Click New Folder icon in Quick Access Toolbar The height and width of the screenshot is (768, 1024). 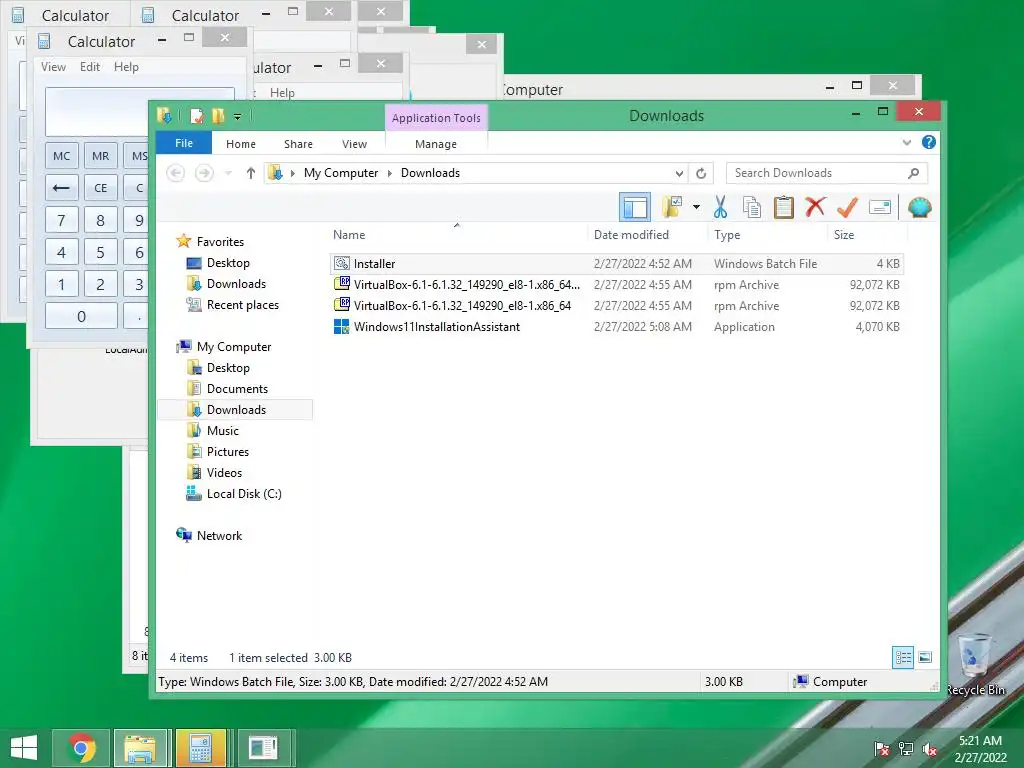click(x=218, y=116)
